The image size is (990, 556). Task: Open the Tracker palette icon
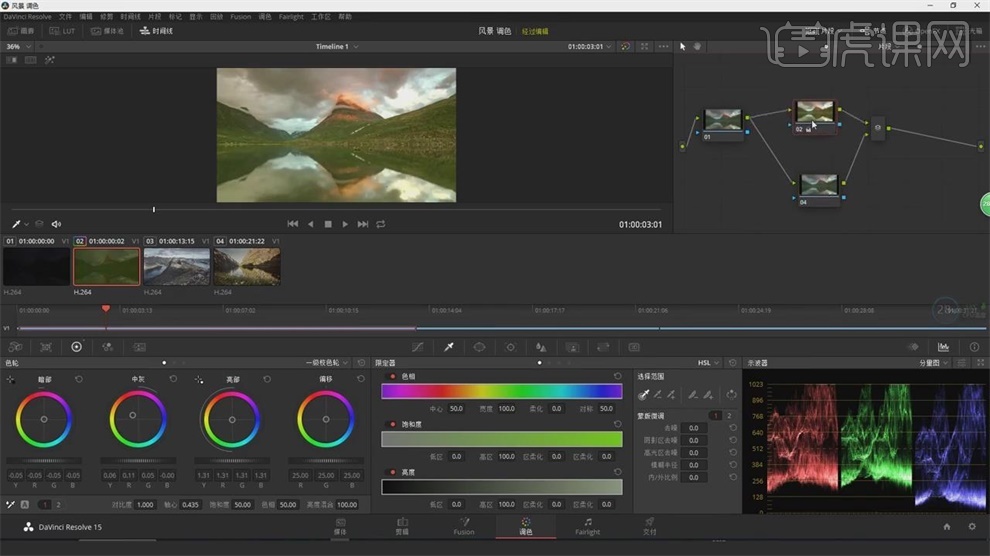(510, 347)
